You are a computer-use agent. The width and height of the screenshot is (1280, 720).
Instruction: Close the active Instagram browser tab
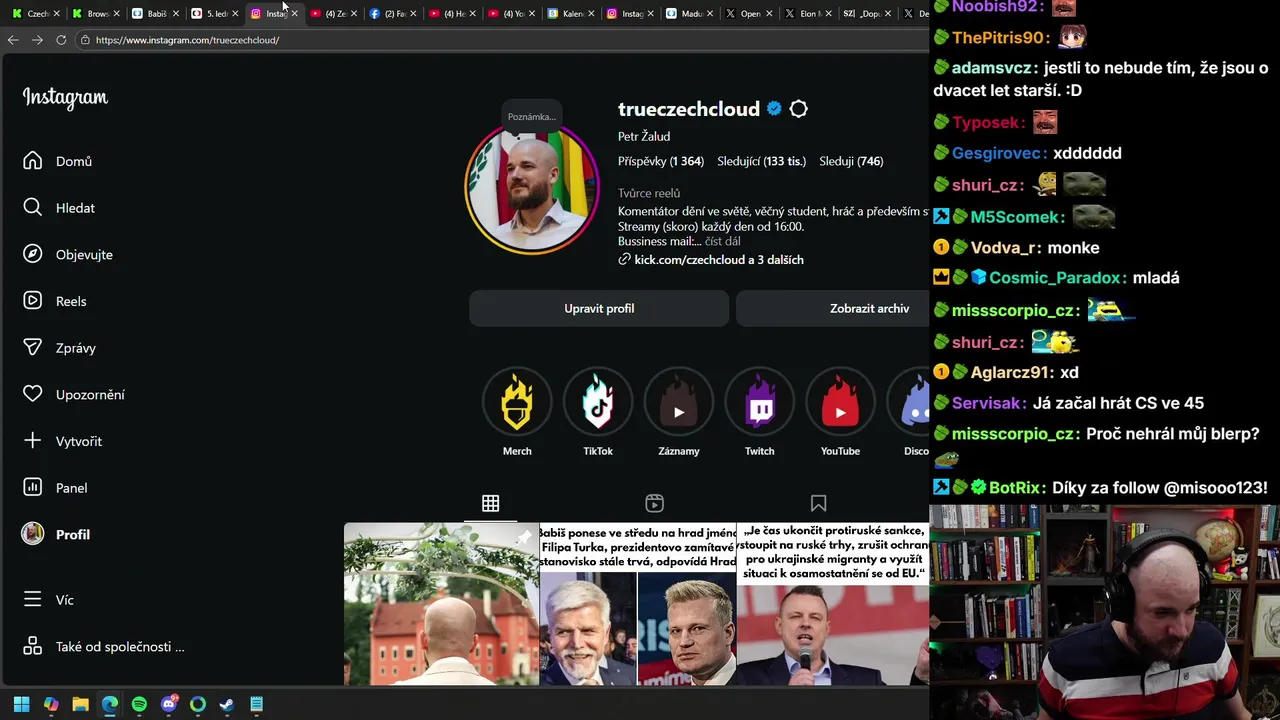coord(294,14)
